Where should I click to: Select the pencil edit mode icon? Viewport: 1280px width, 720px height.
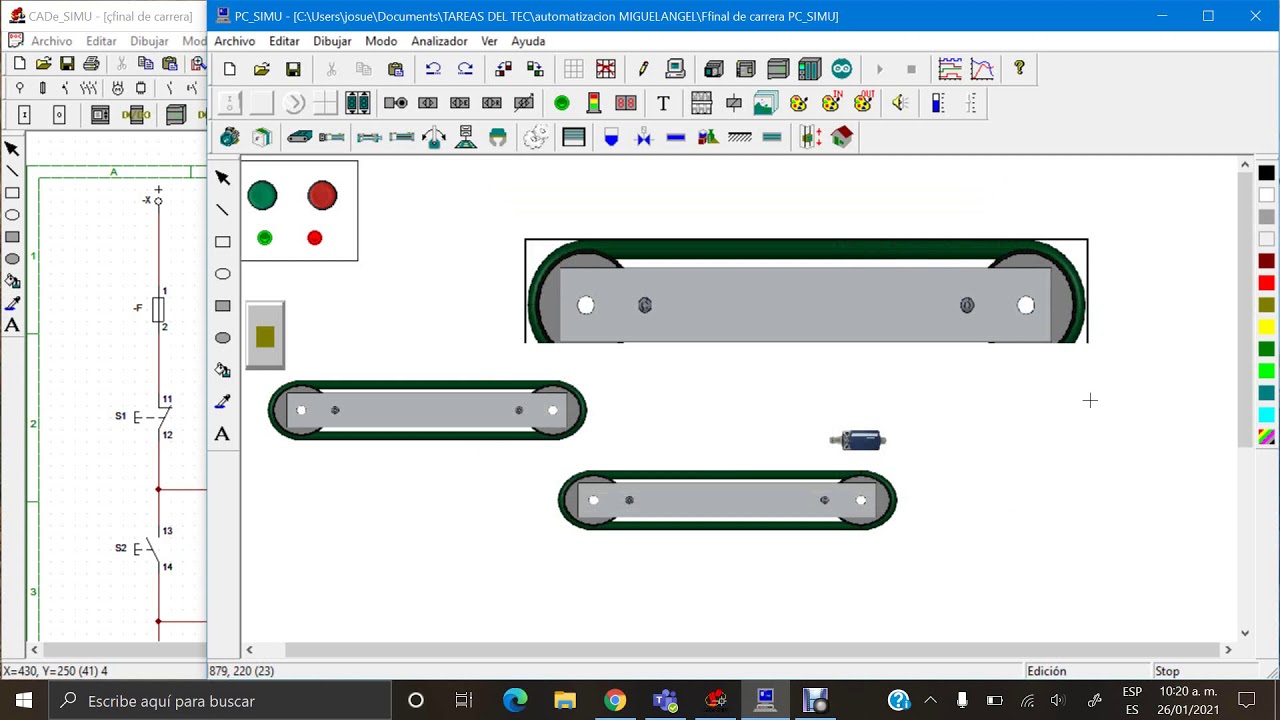[643, 69]
